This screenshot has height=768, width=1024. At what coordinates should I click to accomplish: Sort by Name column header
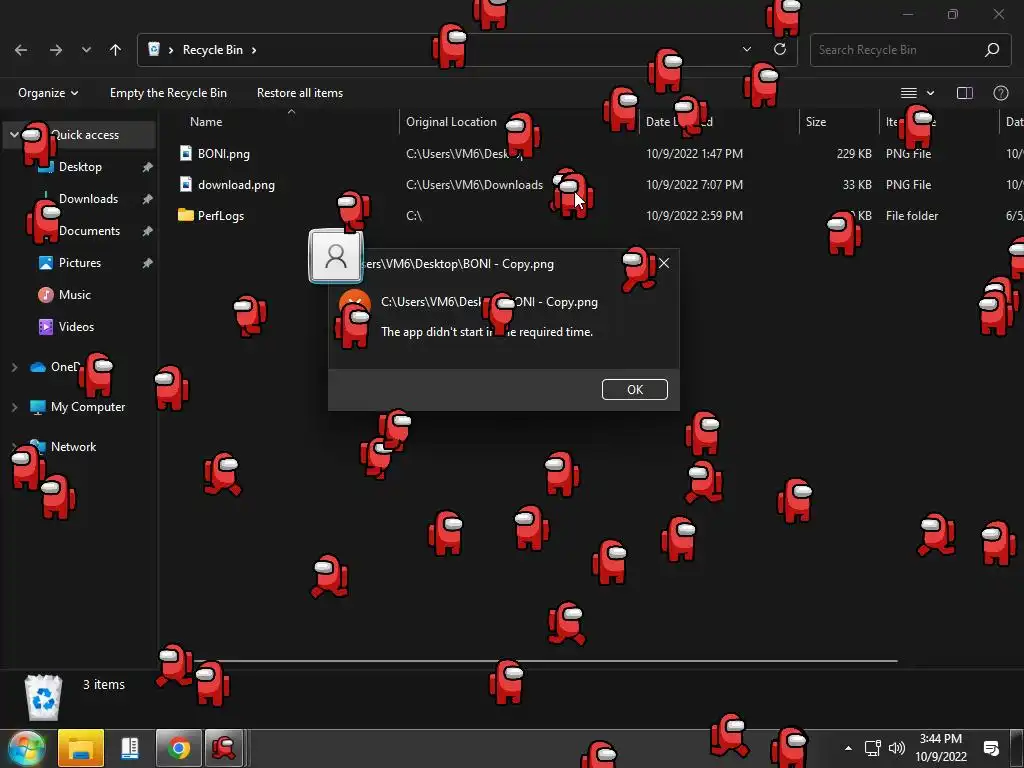(x=206, y=121)
